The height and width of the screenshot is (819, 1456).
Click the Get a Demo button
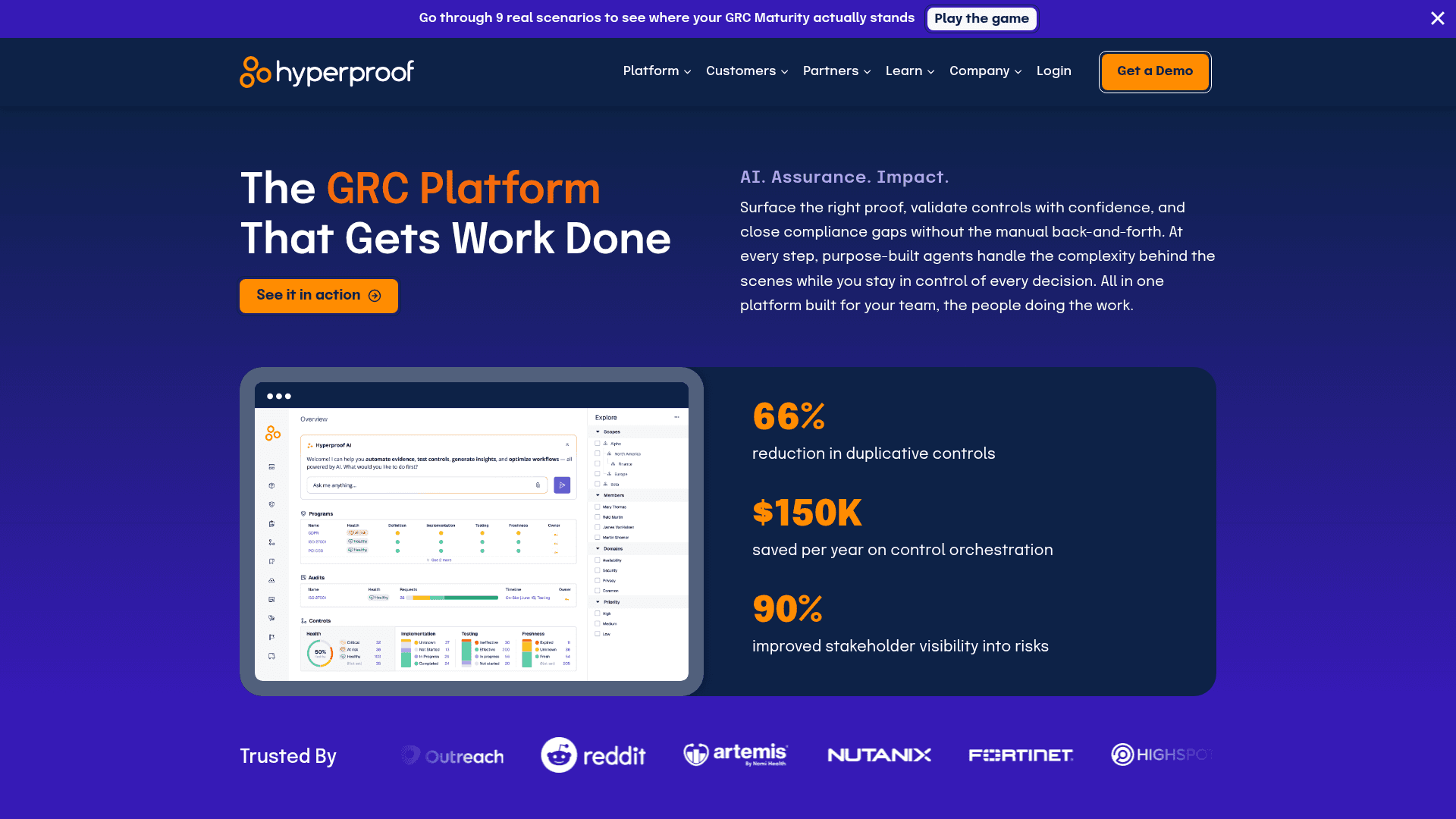[x=1155, y=72]
